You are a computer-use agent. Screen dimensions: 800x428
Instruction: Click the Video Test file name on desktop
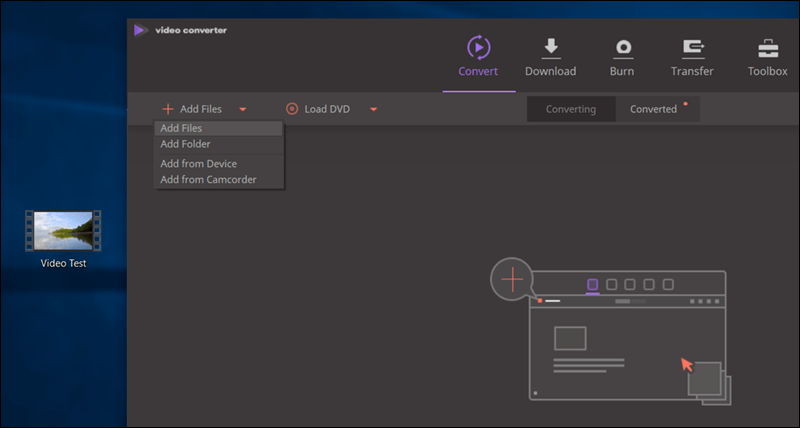click(x=63, y=264)
